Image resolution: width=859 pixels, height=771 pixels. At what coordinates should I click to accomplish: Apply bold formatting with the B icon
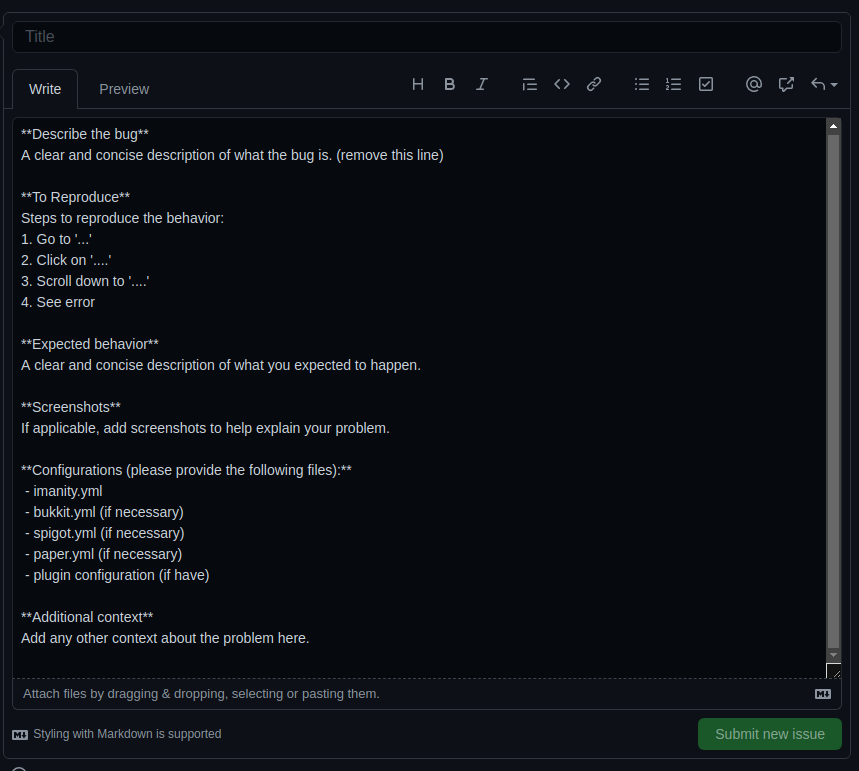point(450,84)
